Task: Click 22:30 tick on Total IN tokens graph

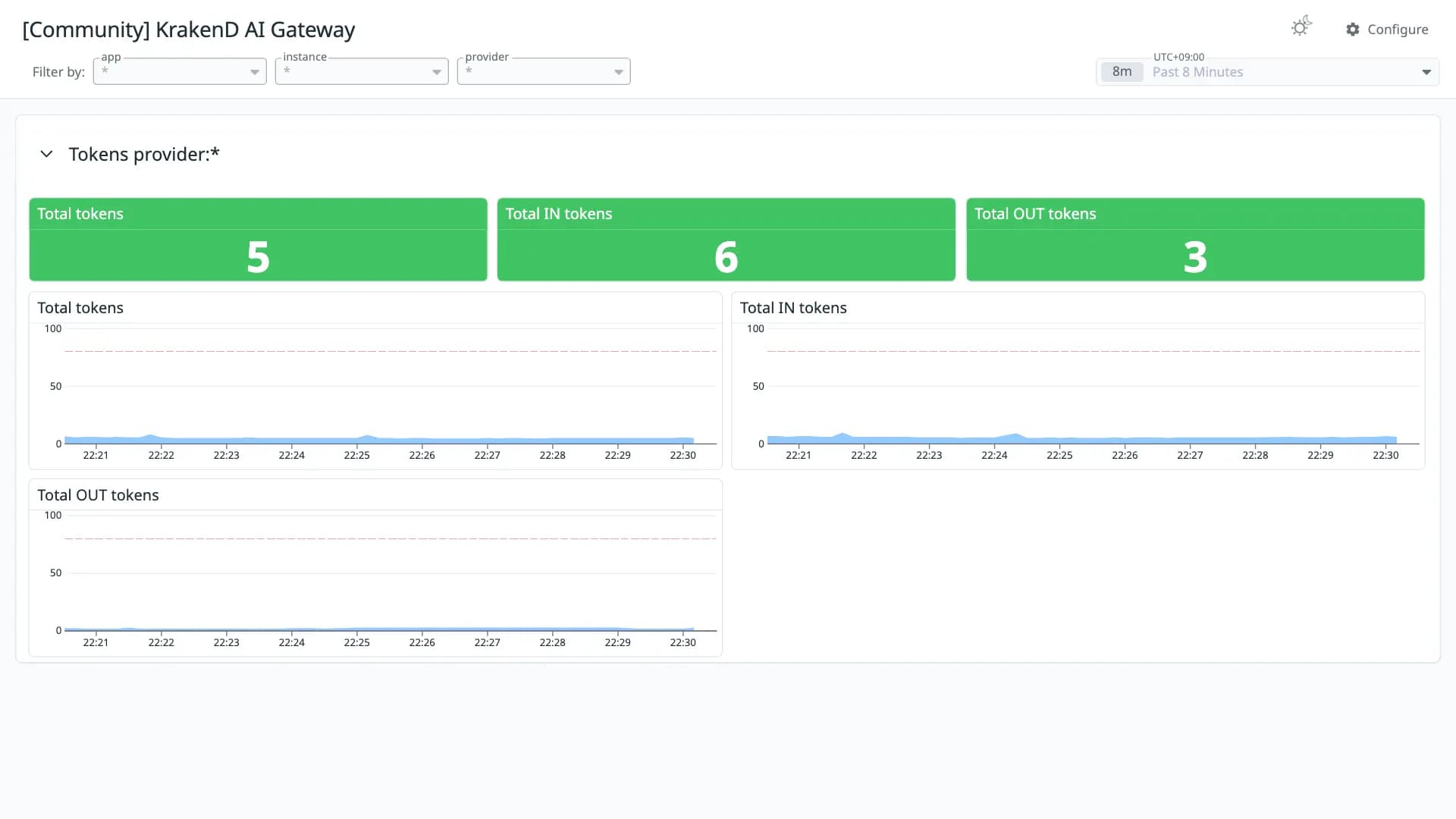Action: click(1385, 455)
